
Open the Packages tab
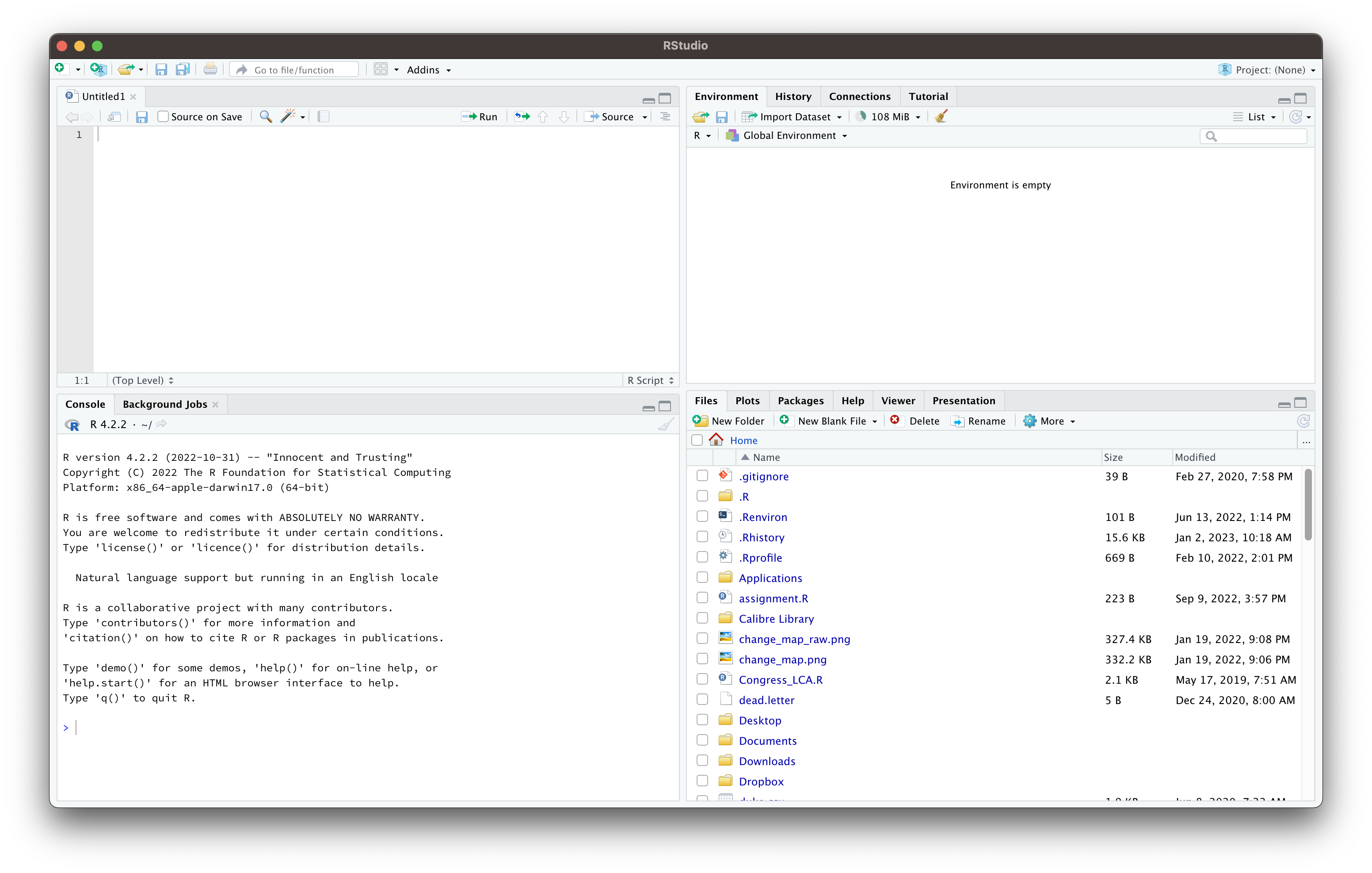pos(800,401)
